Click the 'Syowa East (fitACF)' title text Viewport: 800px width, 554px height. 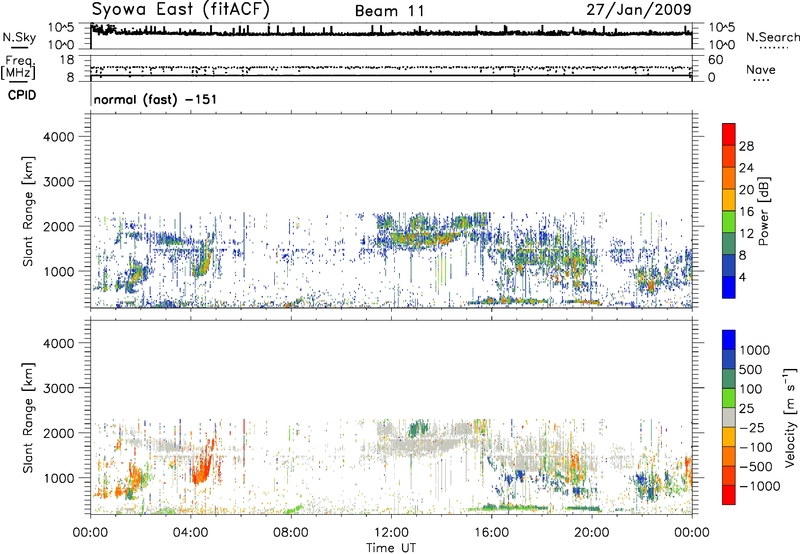(x=181, y=10)
